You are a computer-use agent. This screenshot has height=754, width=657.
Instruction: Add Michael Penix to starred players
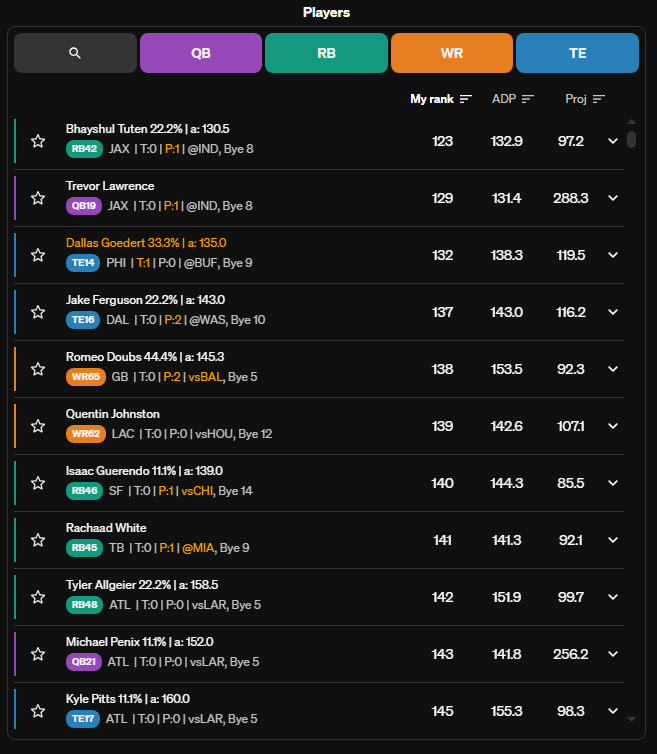point(38,654)
